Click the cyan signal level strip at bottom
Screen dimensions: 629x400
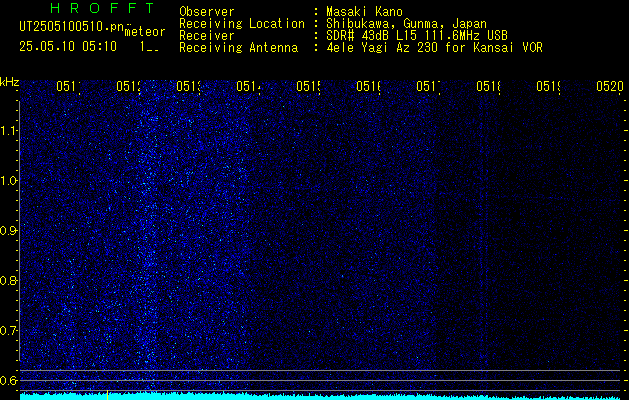click(322, 396)
